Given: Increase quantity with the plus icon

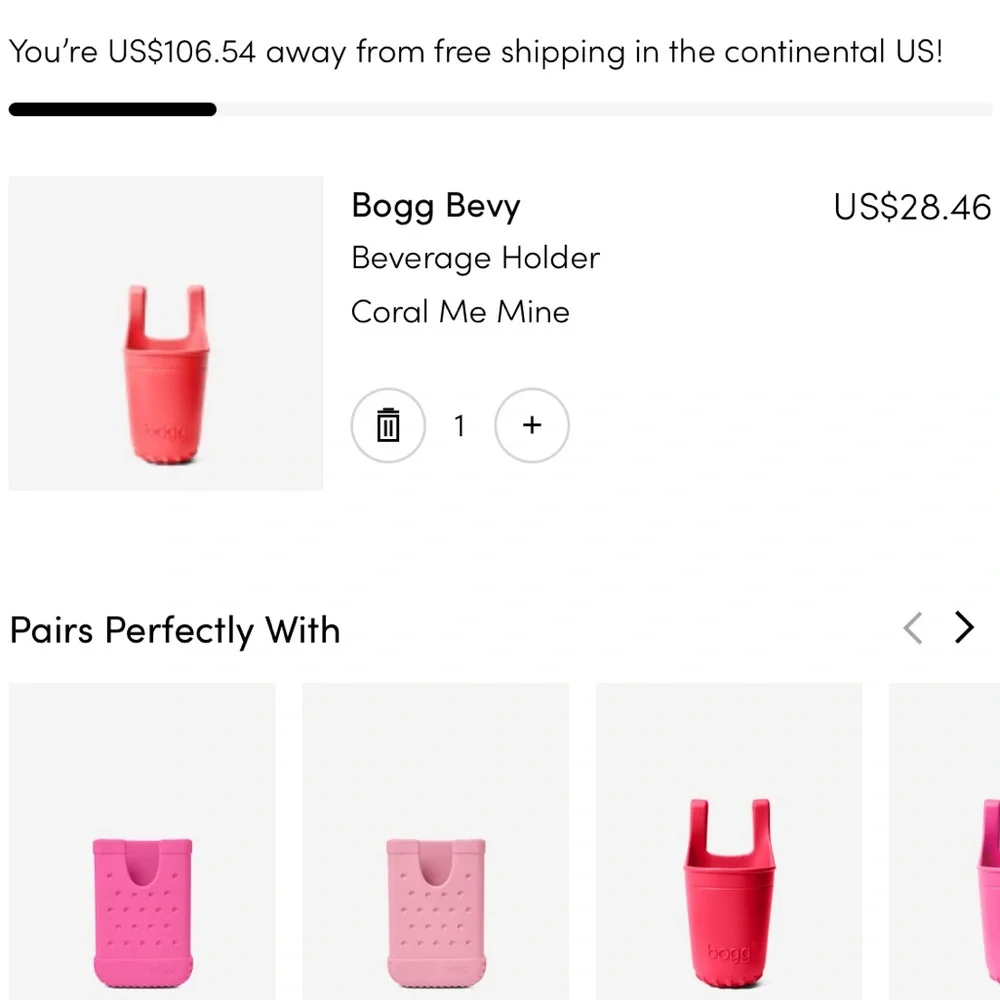Looking at the screenshot, I should click(x=532, y=424).
